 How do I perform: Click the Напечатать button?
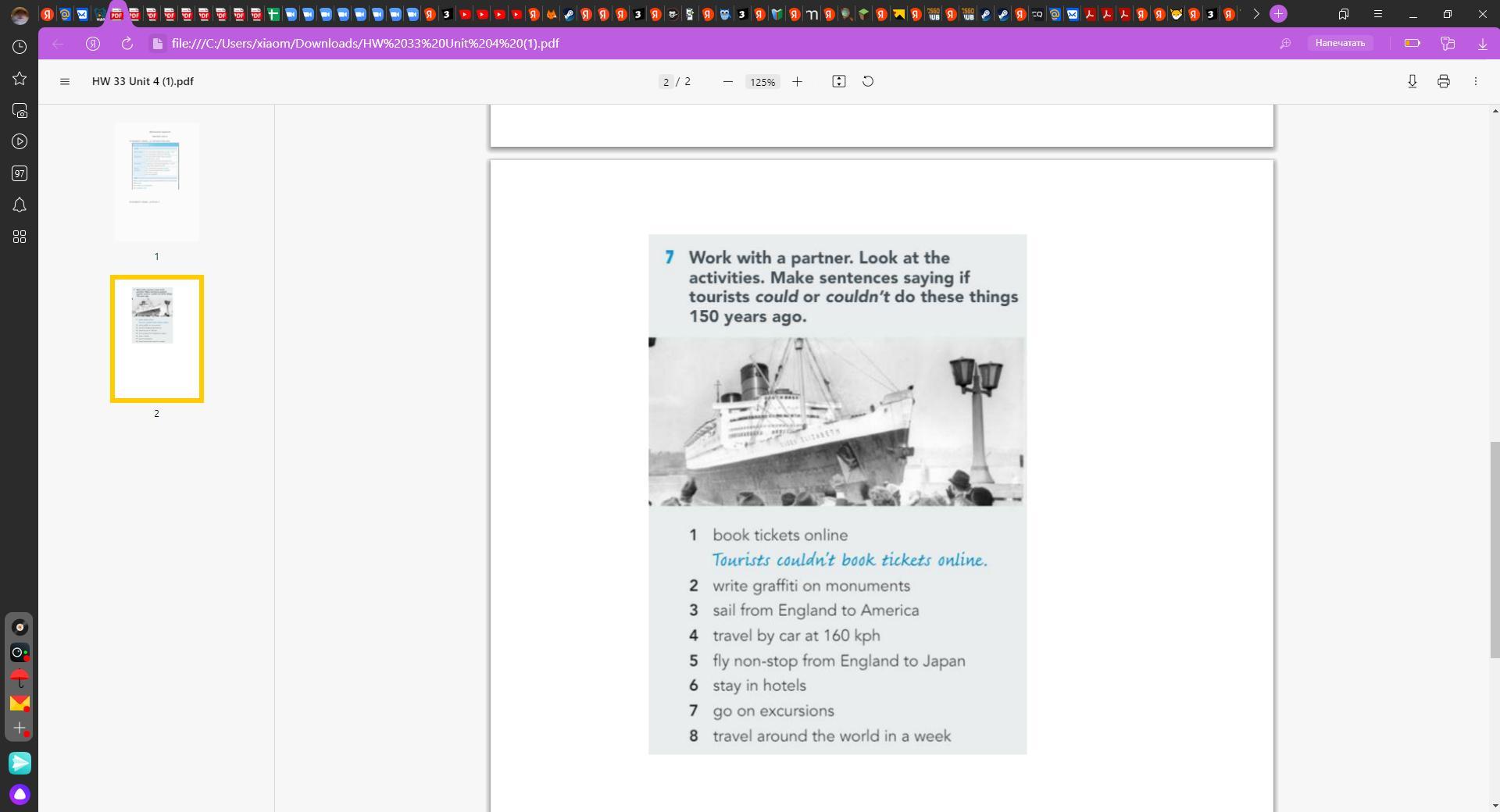(x=1341, y=44)
